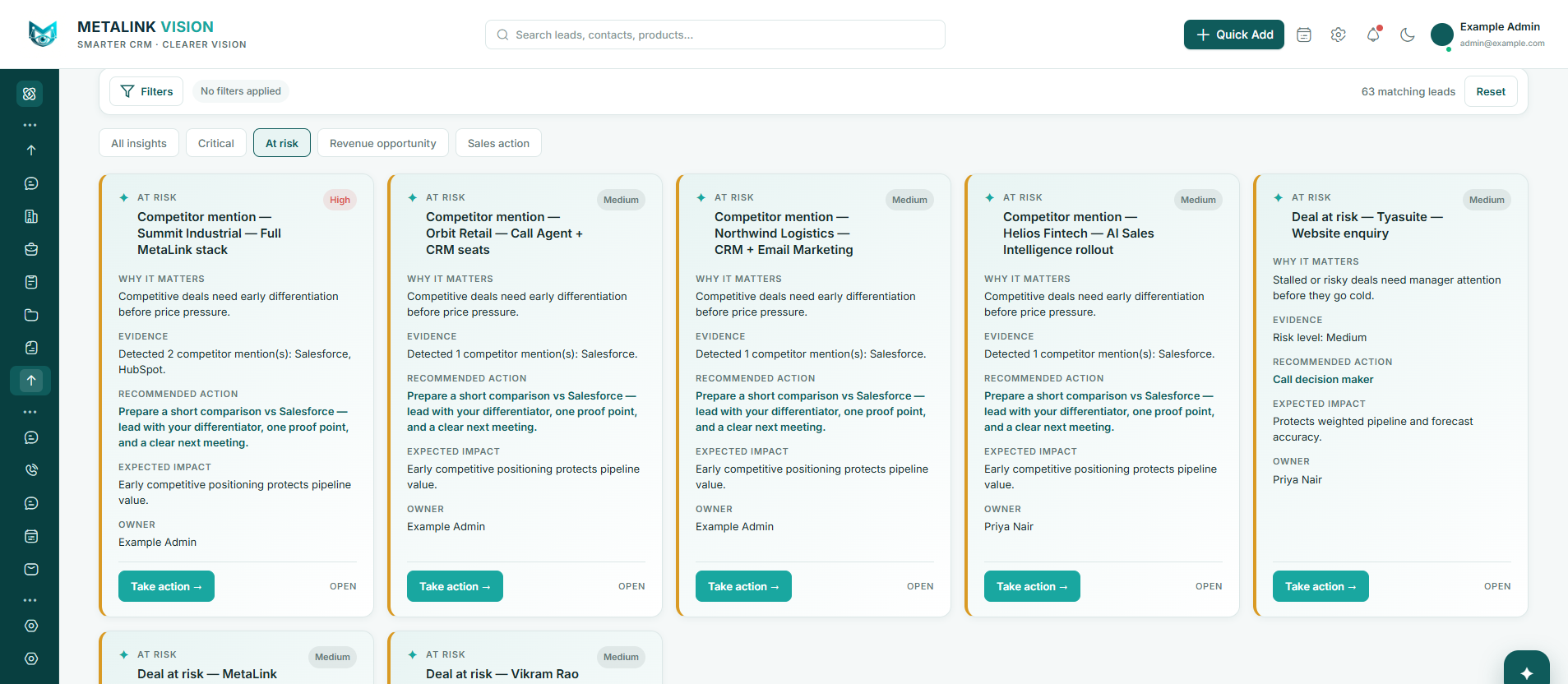Open the chat bubble icon above the phone

pos(31,437)
